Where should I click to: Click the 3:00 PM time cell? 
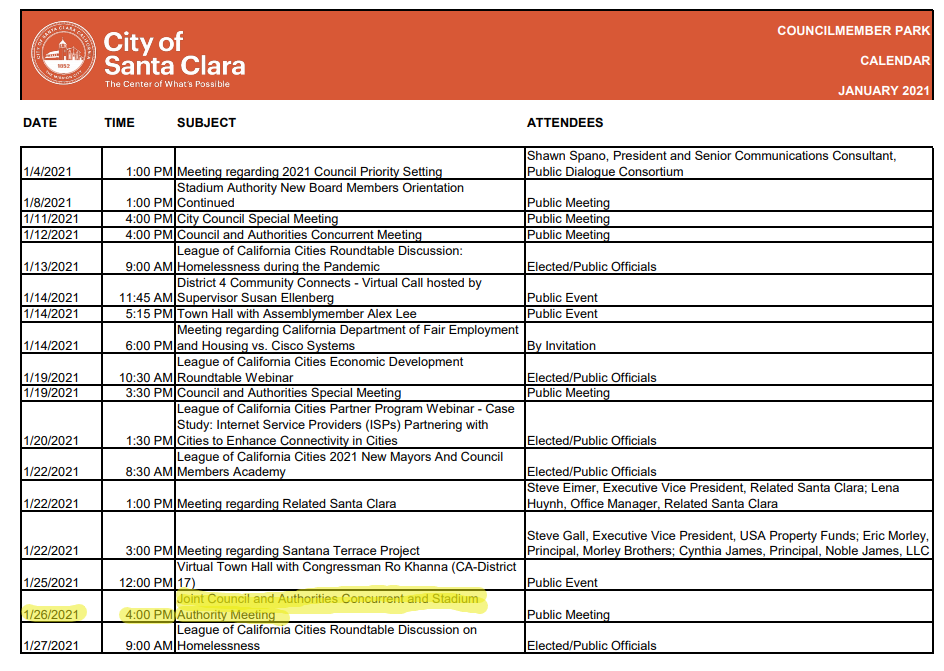(x=138, y=535)
